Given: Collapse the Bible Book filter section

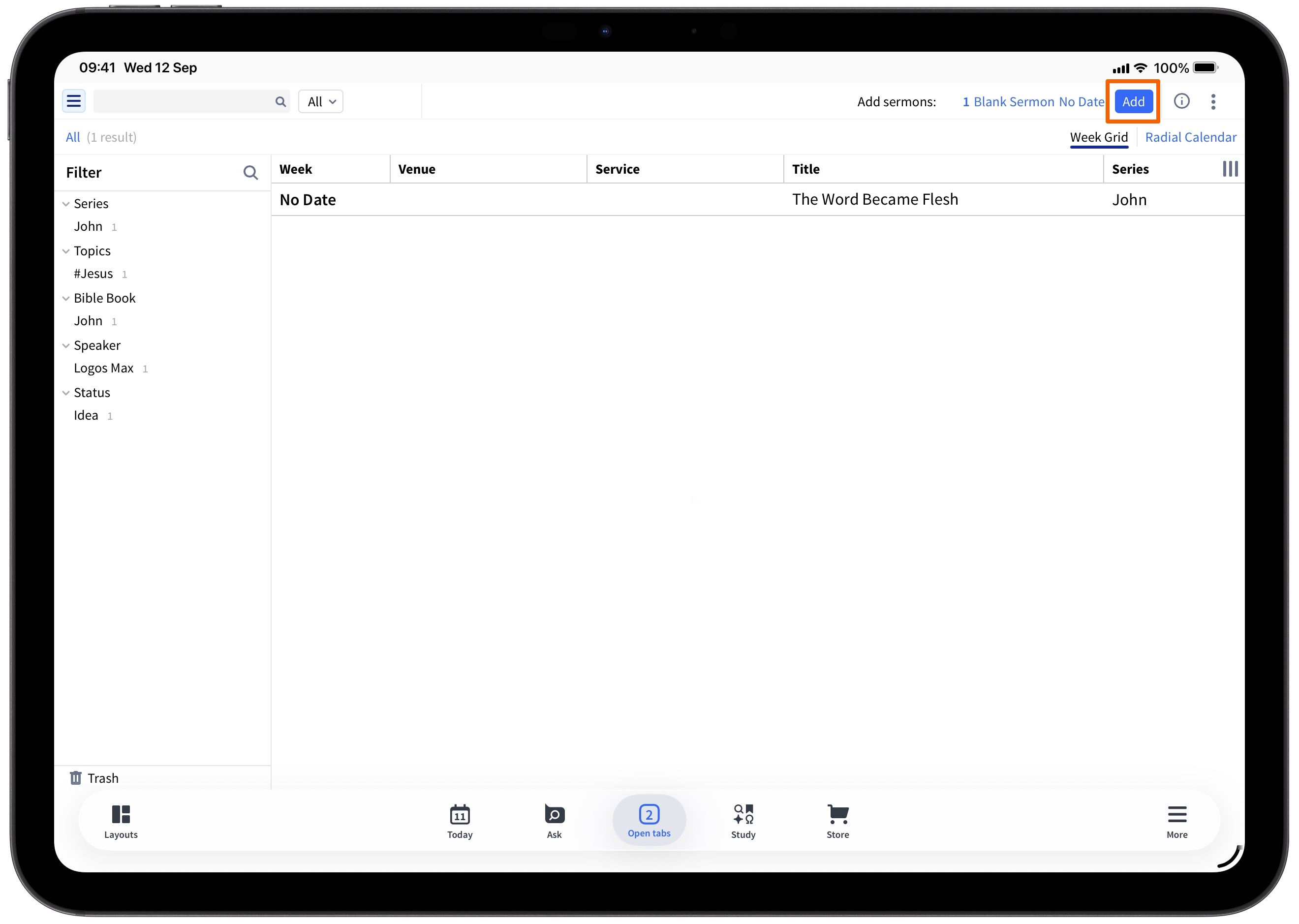Looking at the screenshot, I should click(66, 298).
